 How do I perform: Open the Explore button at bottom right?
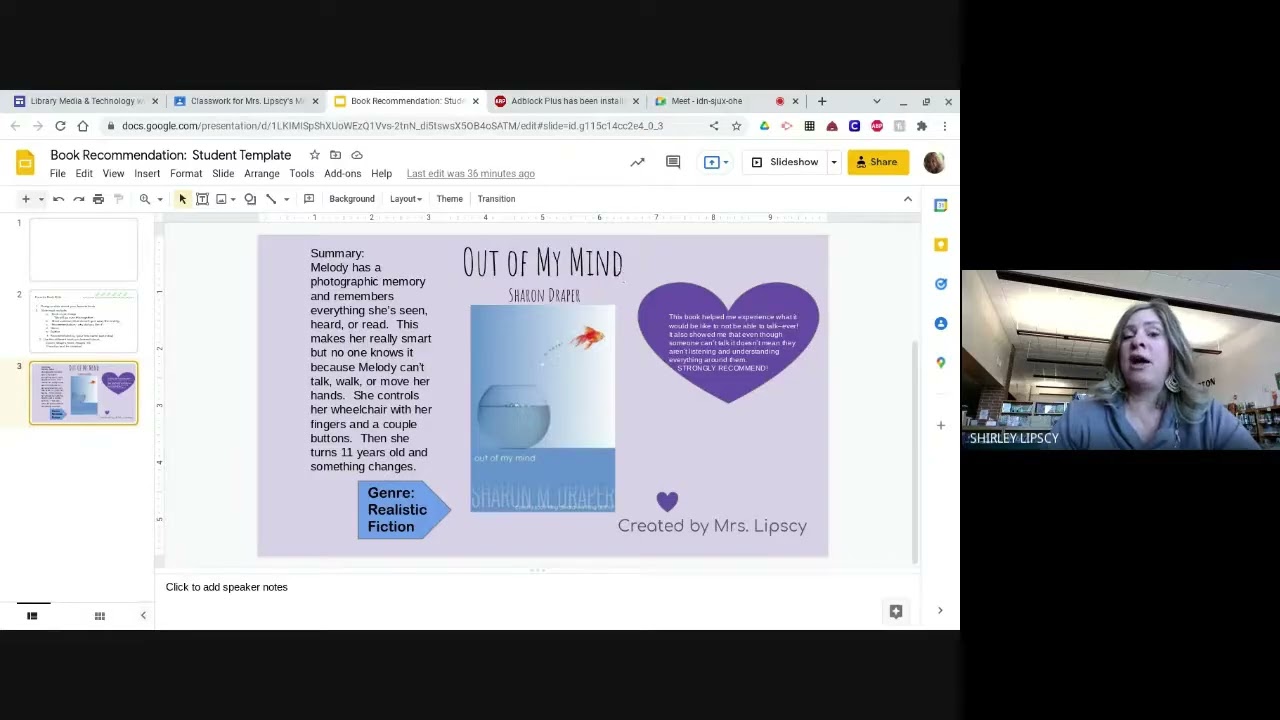(896, 612)
